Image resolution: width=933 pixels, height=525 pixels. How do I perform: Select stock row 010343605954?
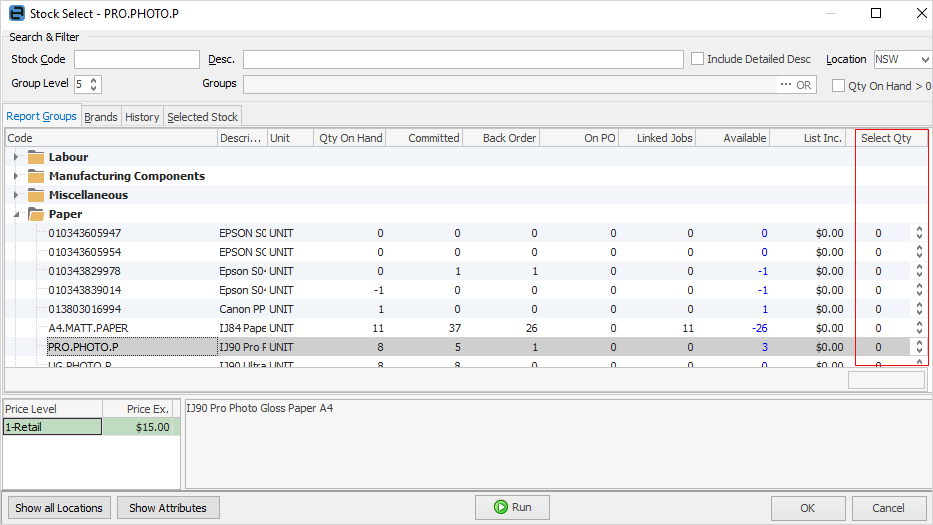[465, 252]
